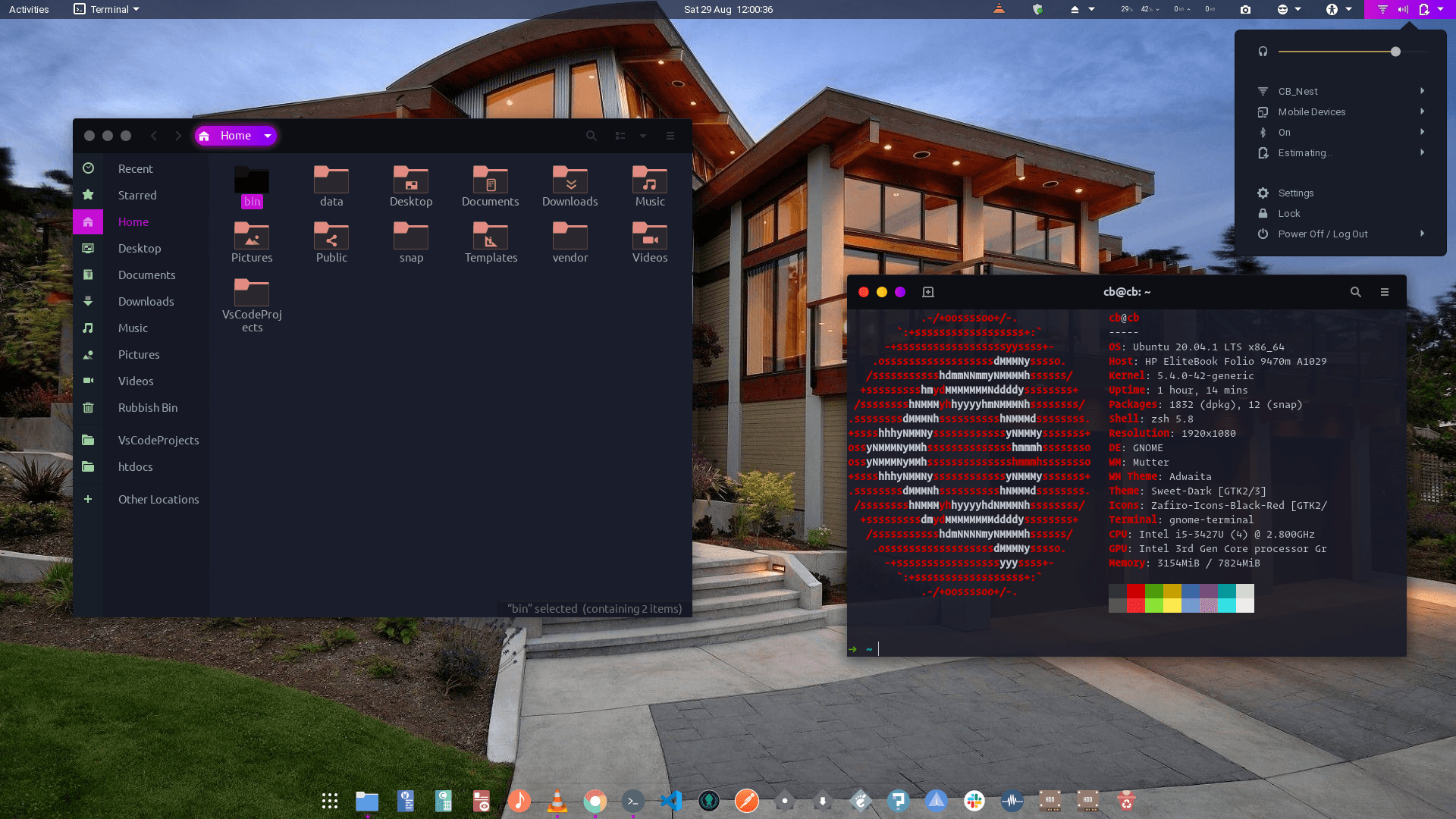This screenshot has height=819, width=1456.
Task: Open the terminal search icon
Action: coord(1356,292)
